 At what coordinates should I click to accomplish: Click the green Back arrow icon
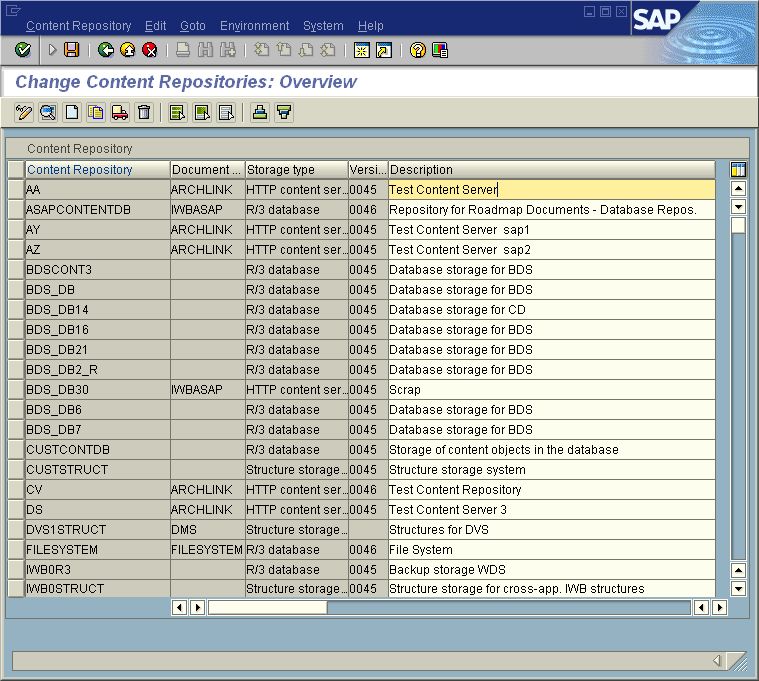[x=106, y=50]
